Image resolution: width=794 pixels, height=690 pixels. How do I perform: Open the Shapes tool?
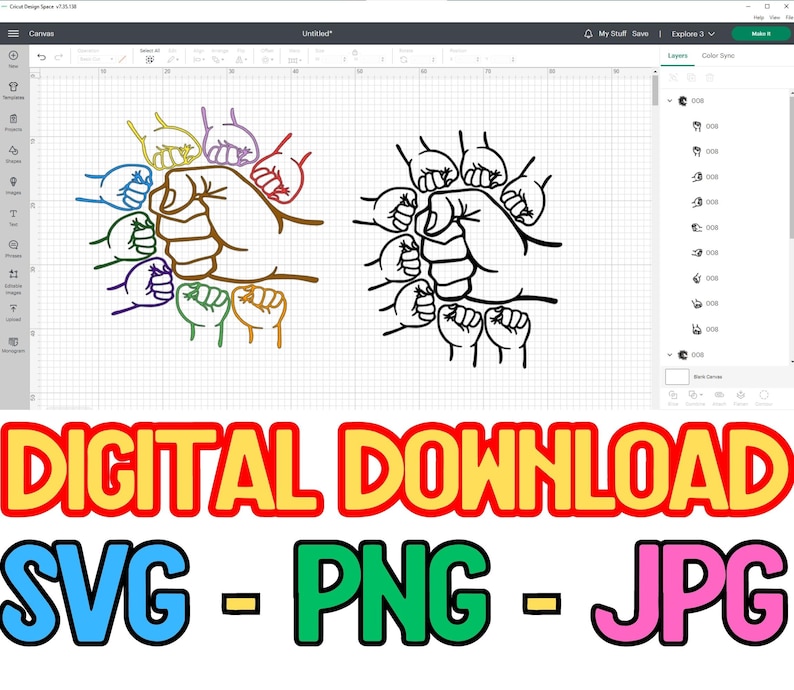point(14,154)
